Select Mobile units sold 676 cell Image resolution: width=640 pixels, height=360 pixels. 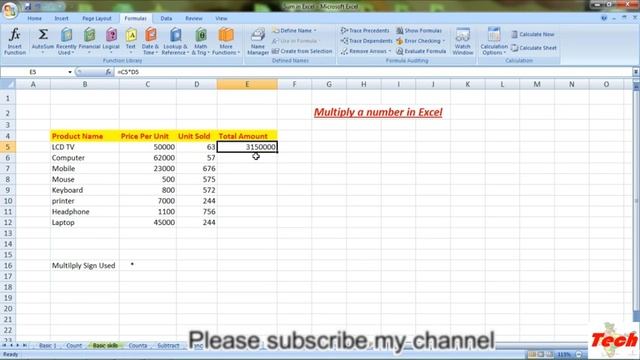(197, 169)
